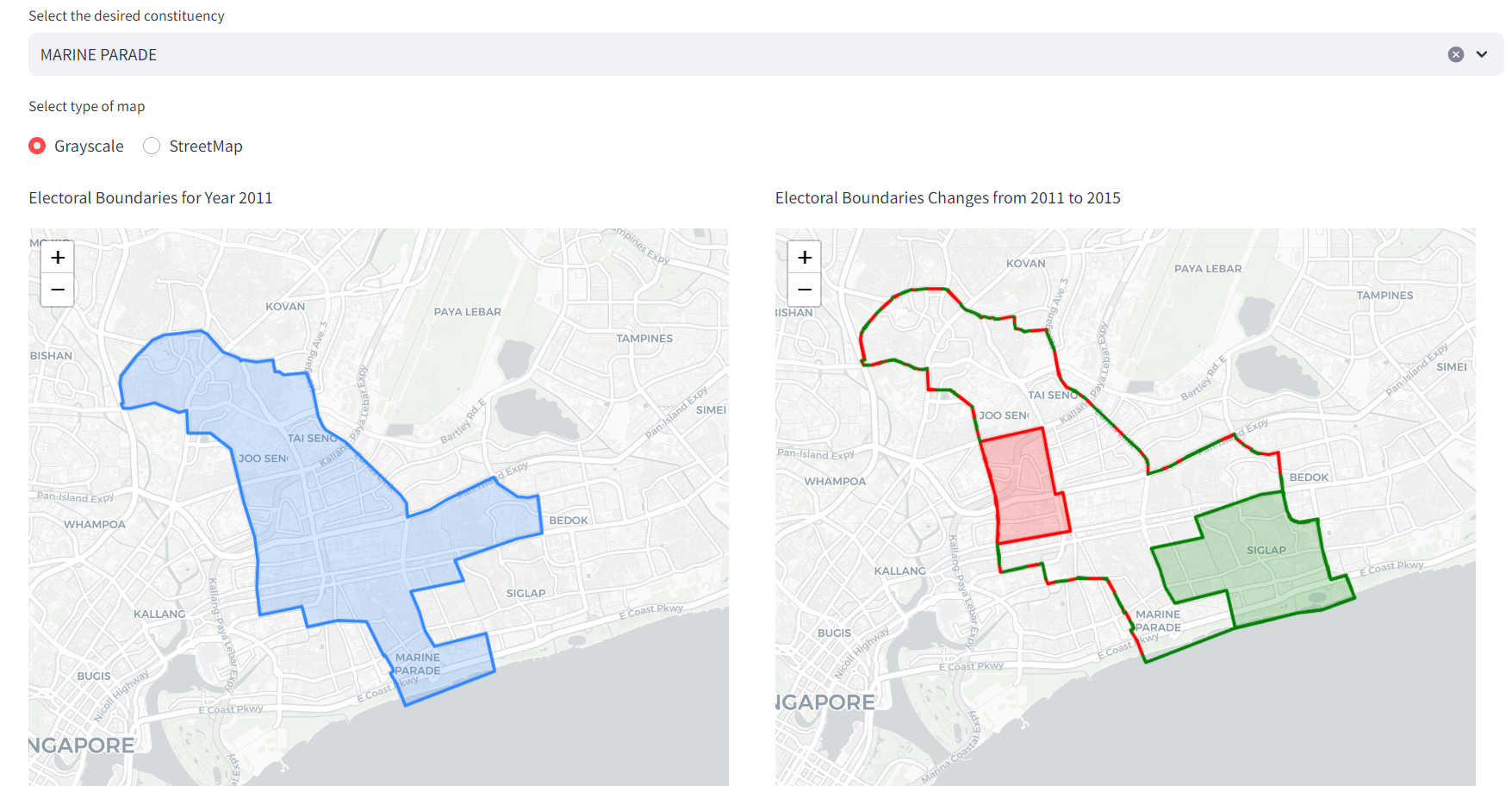Click the KOVAN label on the right map
This screenshot has height=786, width=1512.
coord(1025,264)
